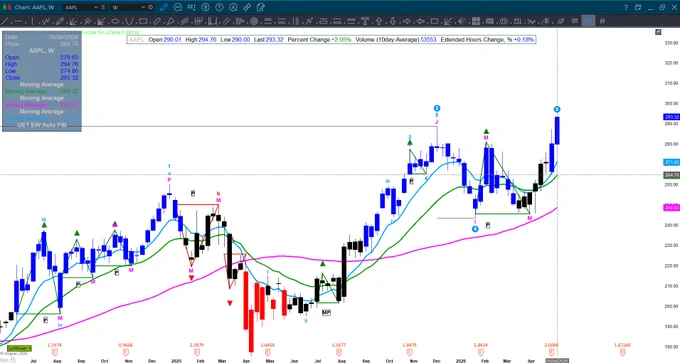Select the pencil freehand drawing tool

tap(60, 21)
